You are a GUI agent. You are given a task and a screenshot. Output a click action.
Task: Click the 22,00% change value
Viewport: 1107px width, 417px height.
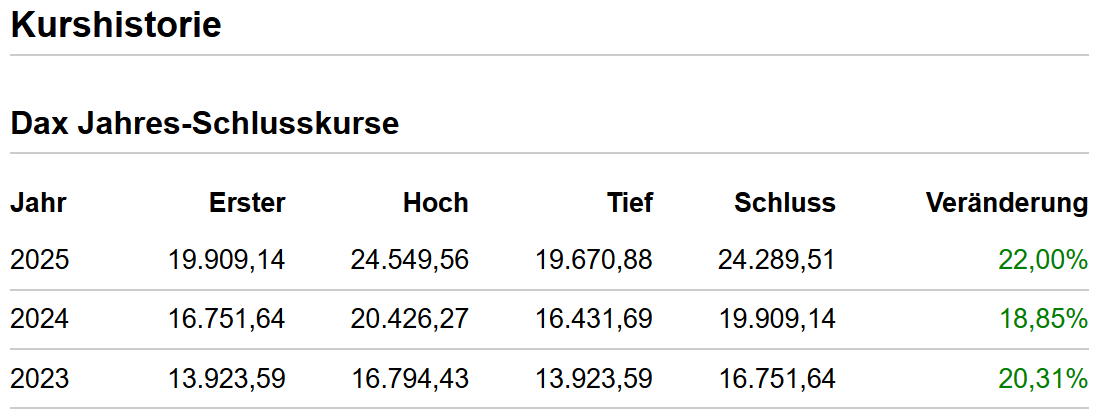pyautogui.click(x=1043, y=260)
